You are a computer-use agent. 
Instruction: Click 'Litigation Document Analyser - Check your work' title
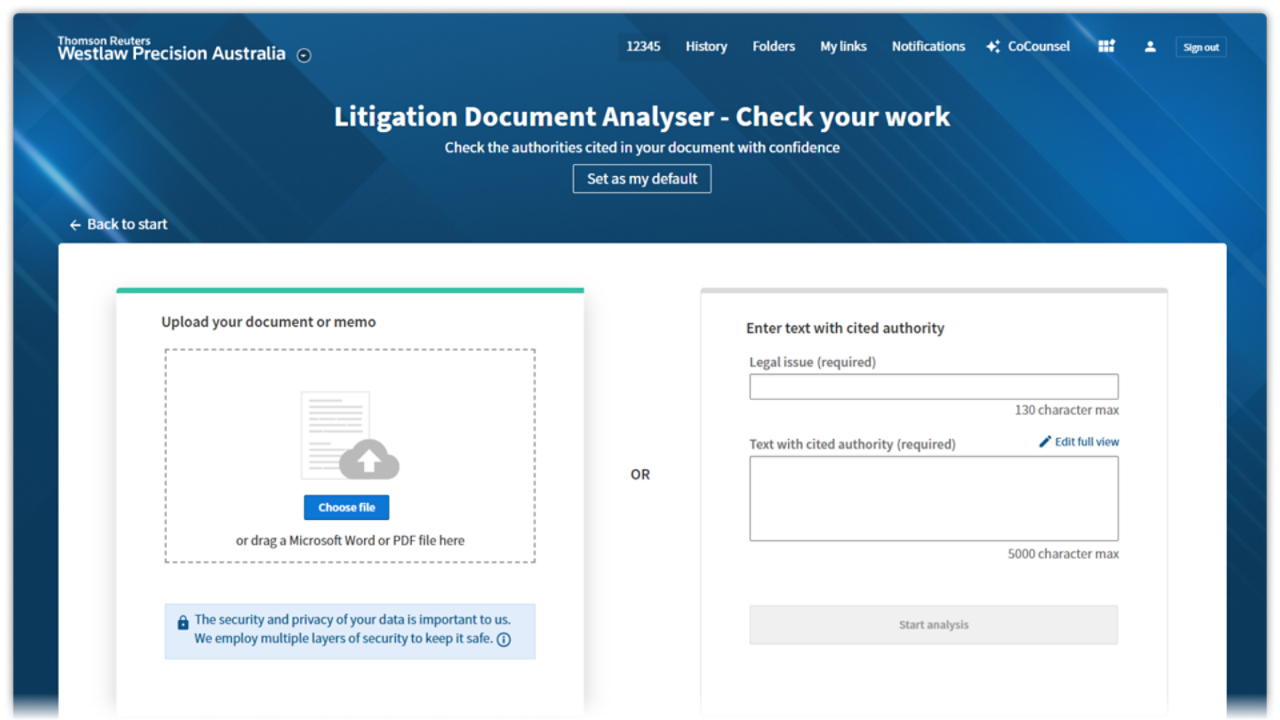pyautogui.click(x=642, y=117)
